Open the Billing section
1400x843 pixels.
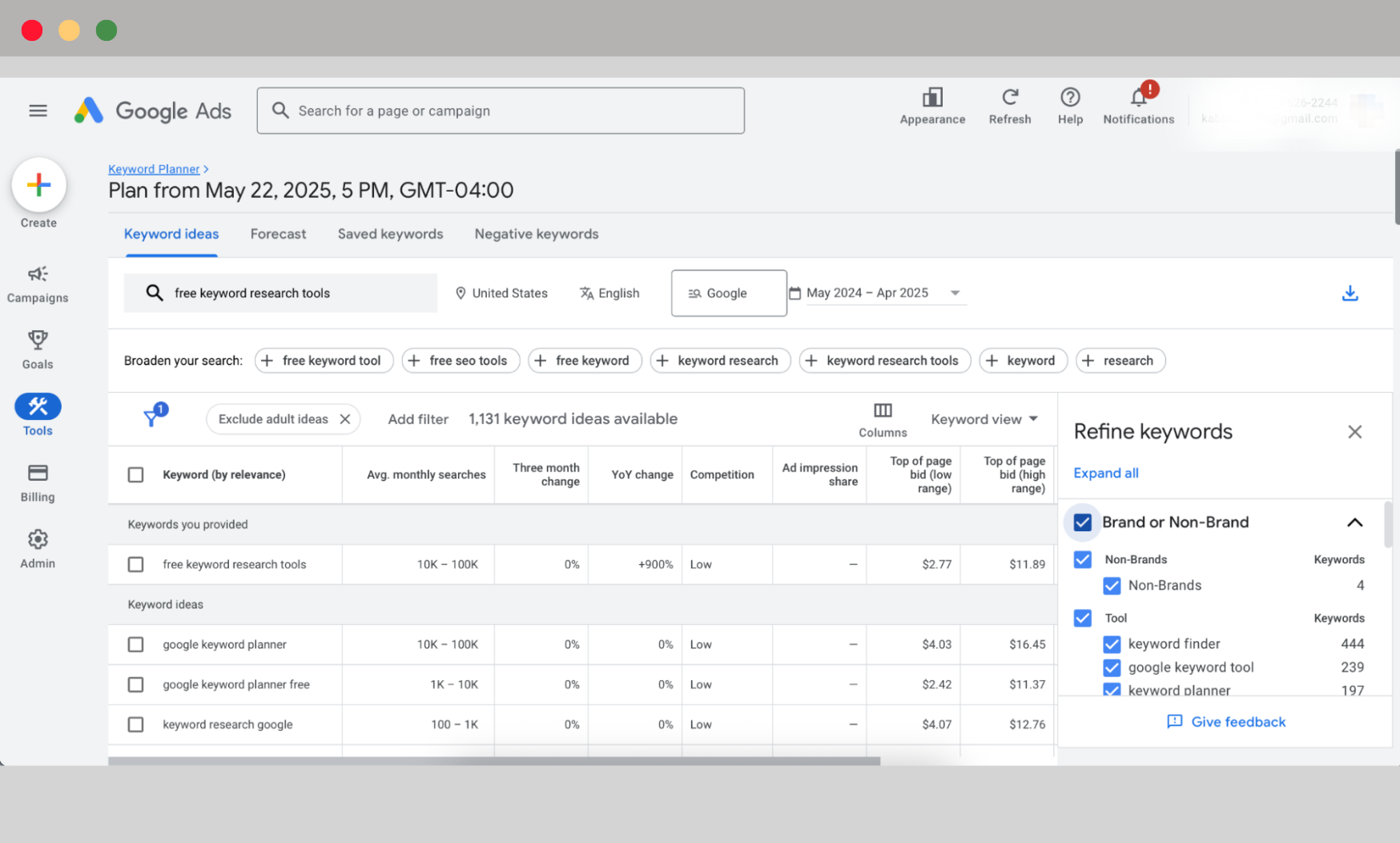pyautogui.click(x=38, y=481)
